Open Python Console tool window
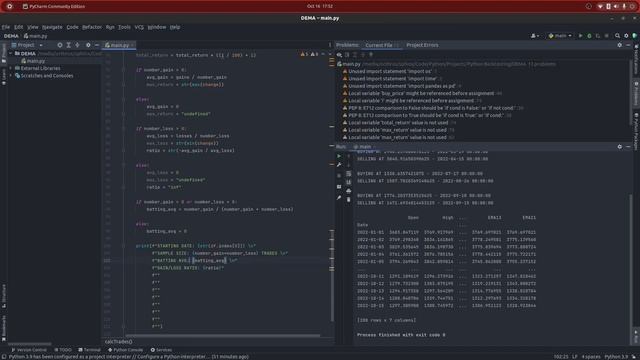The width and height of the screenshot is (640, 360). pos(125,350)
